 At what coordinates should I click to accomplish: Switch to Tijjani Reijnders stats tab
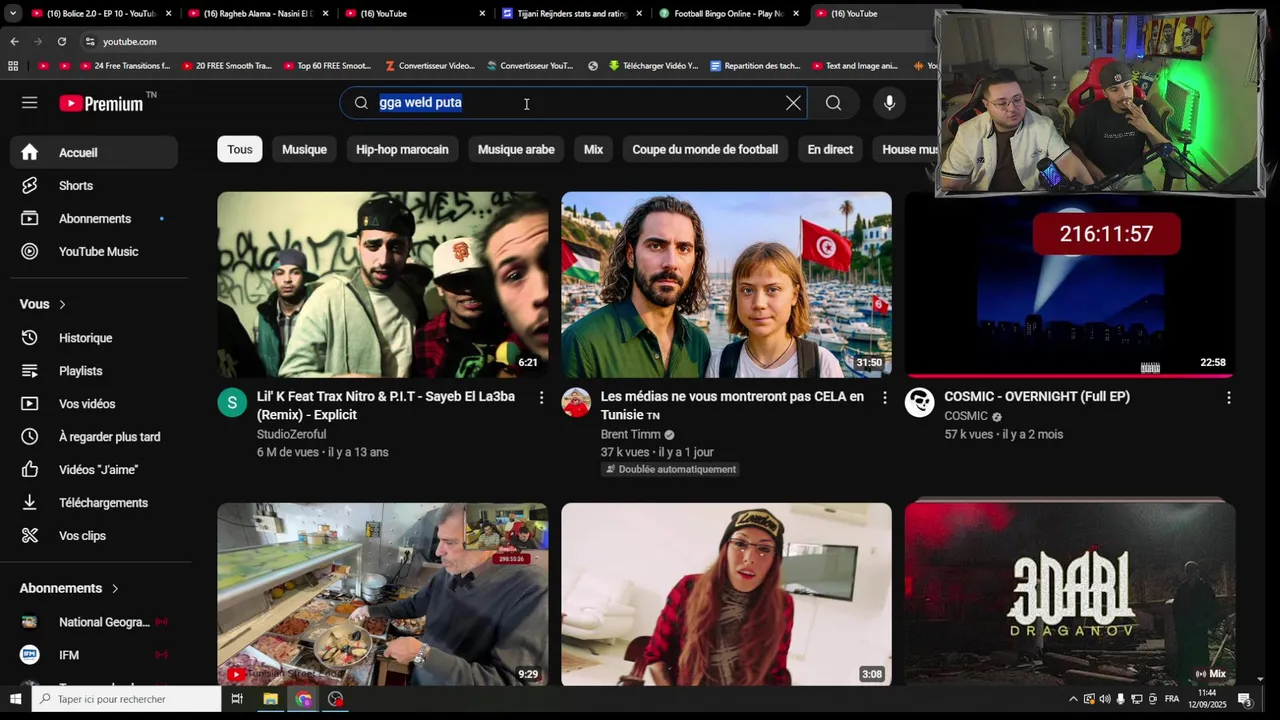click(572, 14)
